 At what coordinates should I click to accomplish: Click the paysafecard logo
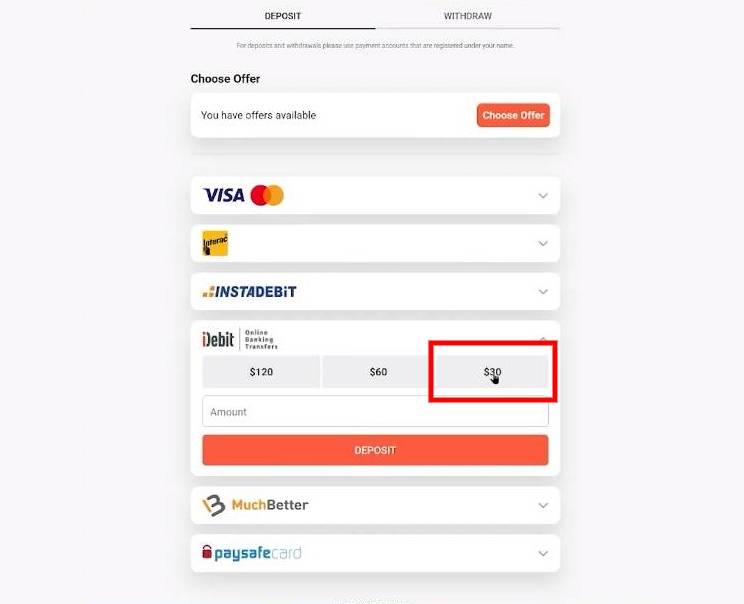(251, 553)
